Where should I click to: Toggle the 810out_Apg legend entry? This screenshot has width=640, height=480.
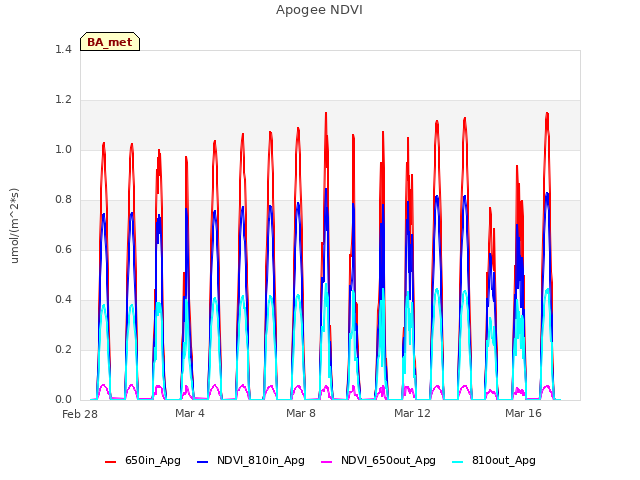pos(494,461)
